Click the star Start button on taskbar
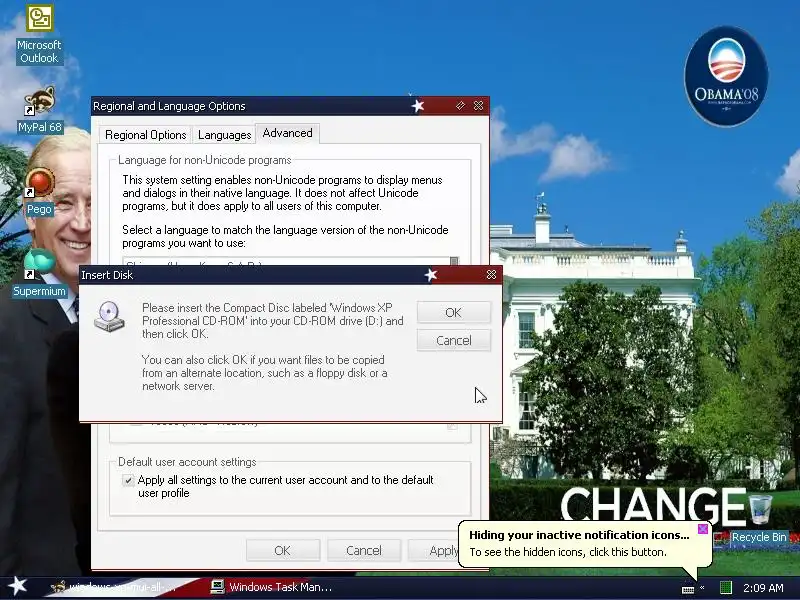The height and width of the screenshot is (600, 800). pos(18,587)
